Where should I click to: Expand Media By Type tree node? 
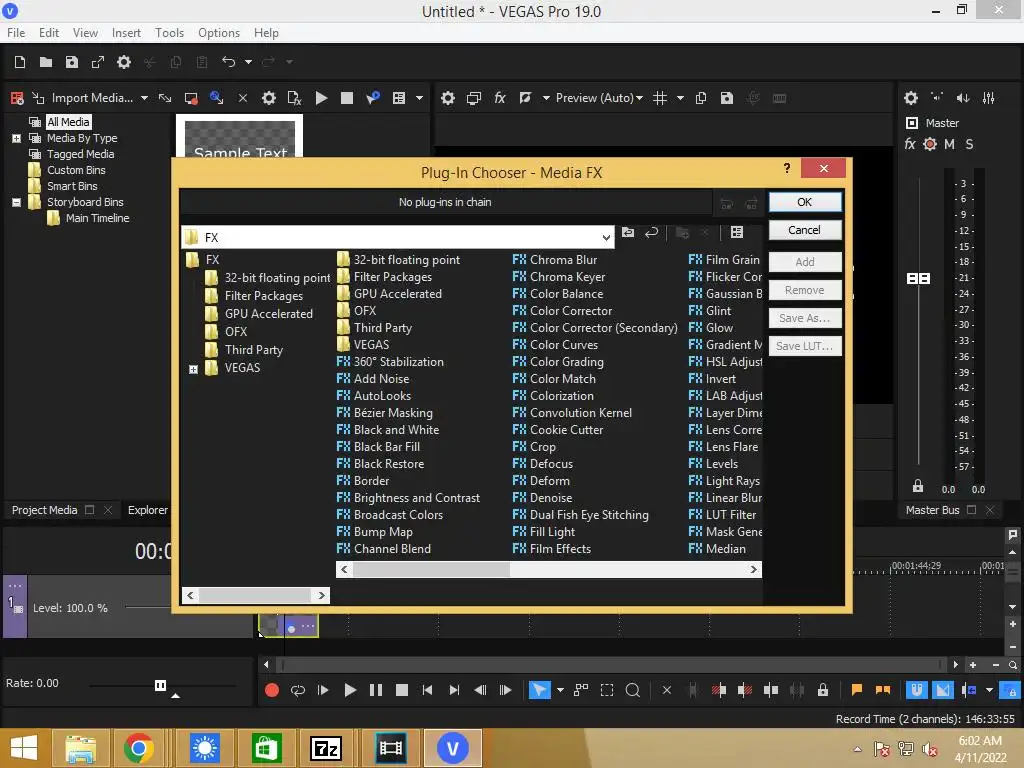pyautogui.click(x=16, y=138)
